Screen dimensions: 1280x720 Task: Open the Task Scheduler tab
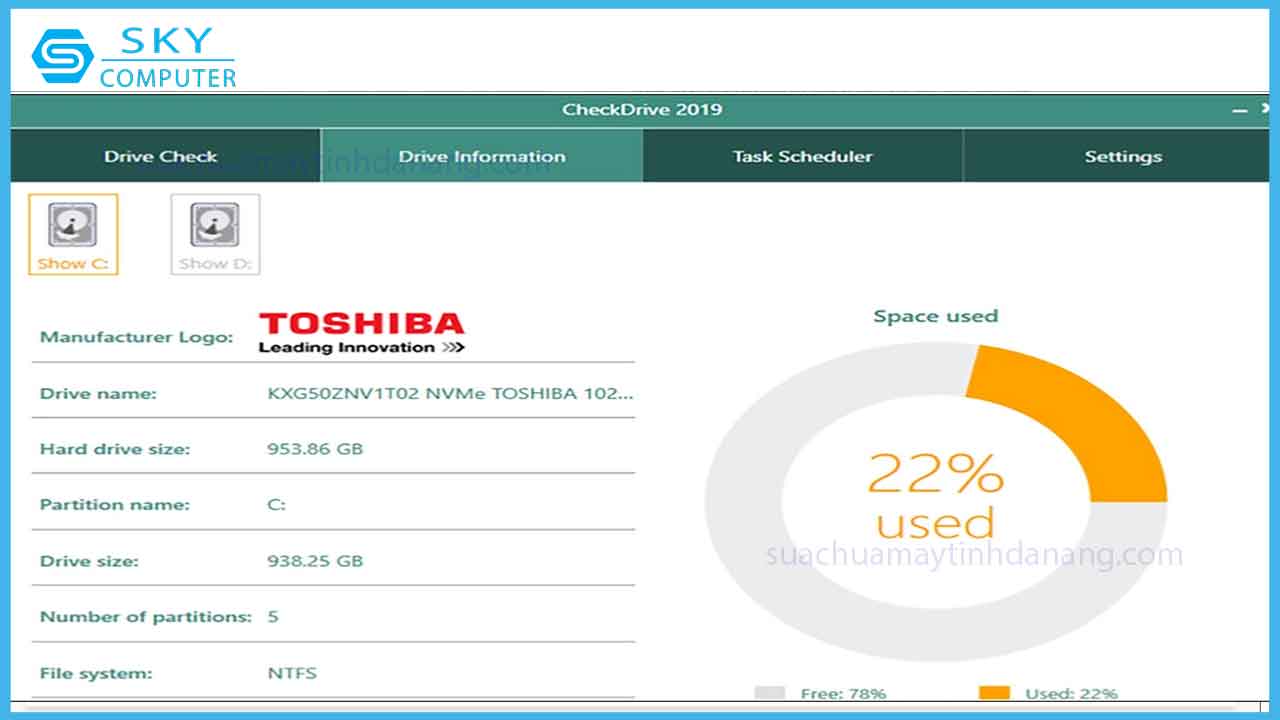[x=802, y=156]
